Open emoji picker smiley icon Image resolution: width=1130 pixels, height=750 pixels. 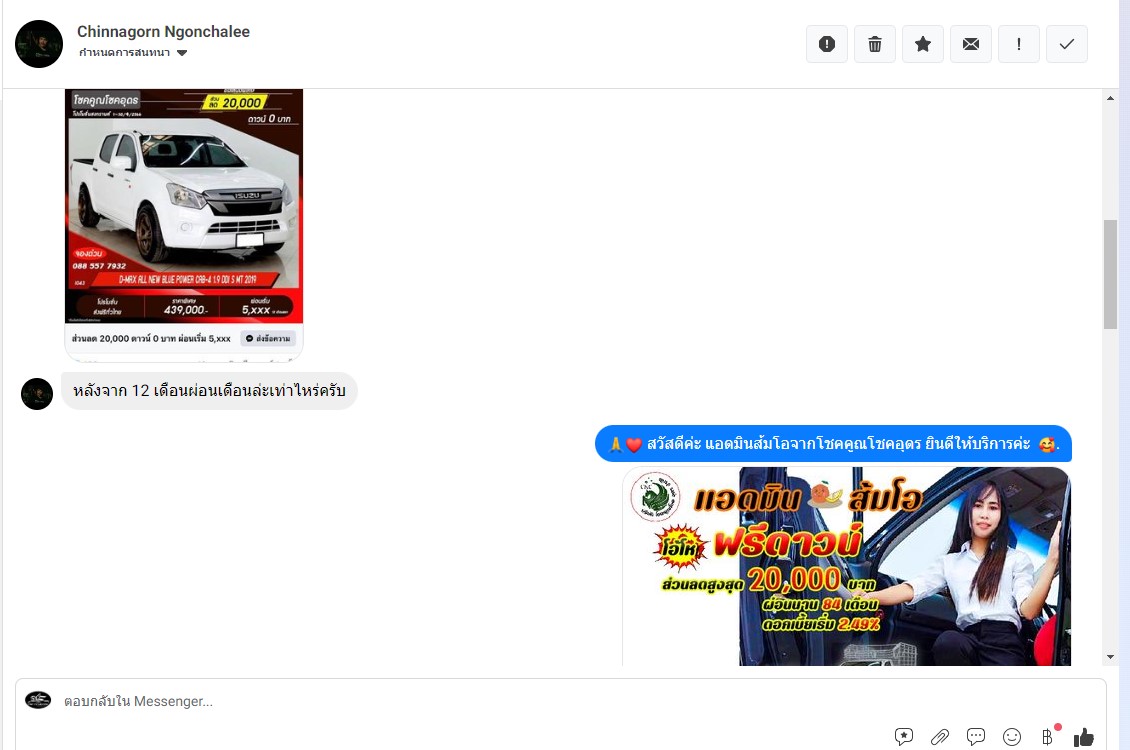point(1012,736)
